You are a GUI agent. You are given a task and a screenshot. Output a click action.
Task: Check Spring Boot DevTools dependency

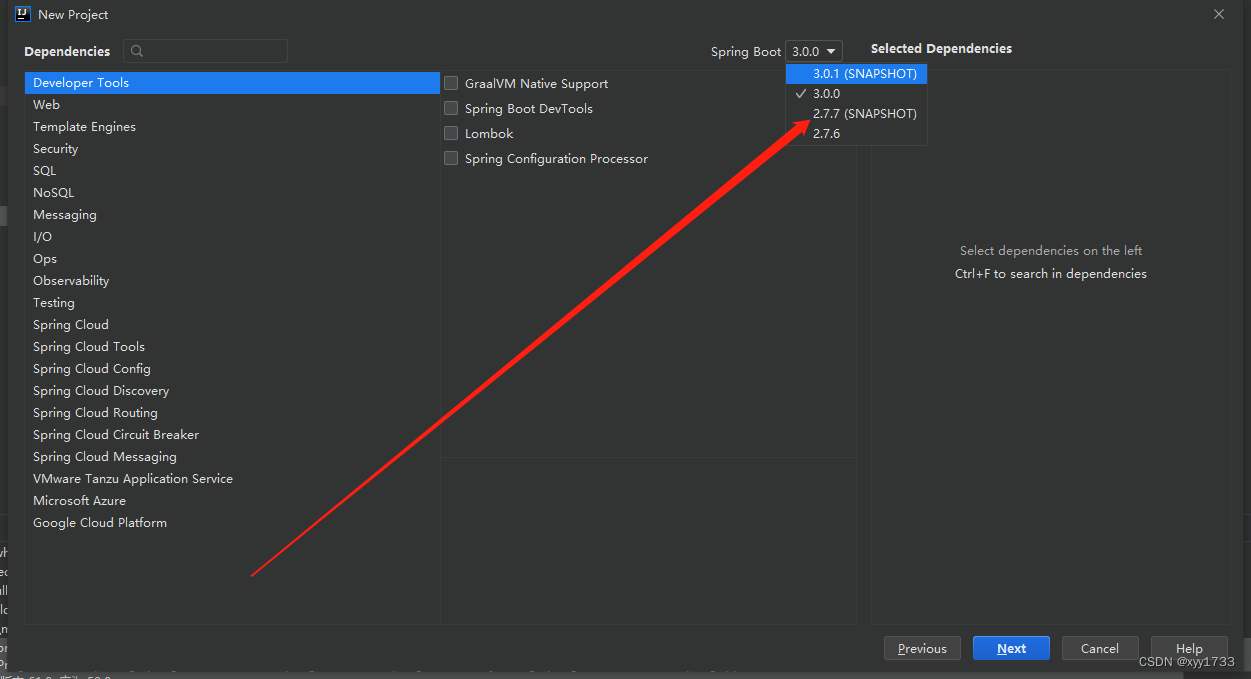451,108
